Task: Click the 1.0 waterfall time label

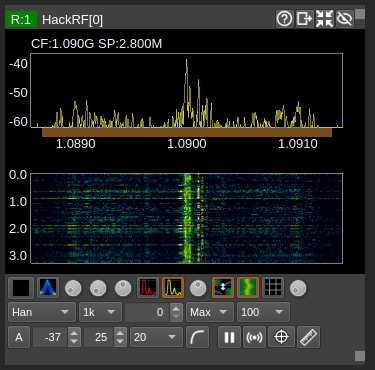Action: pos(18,202)
